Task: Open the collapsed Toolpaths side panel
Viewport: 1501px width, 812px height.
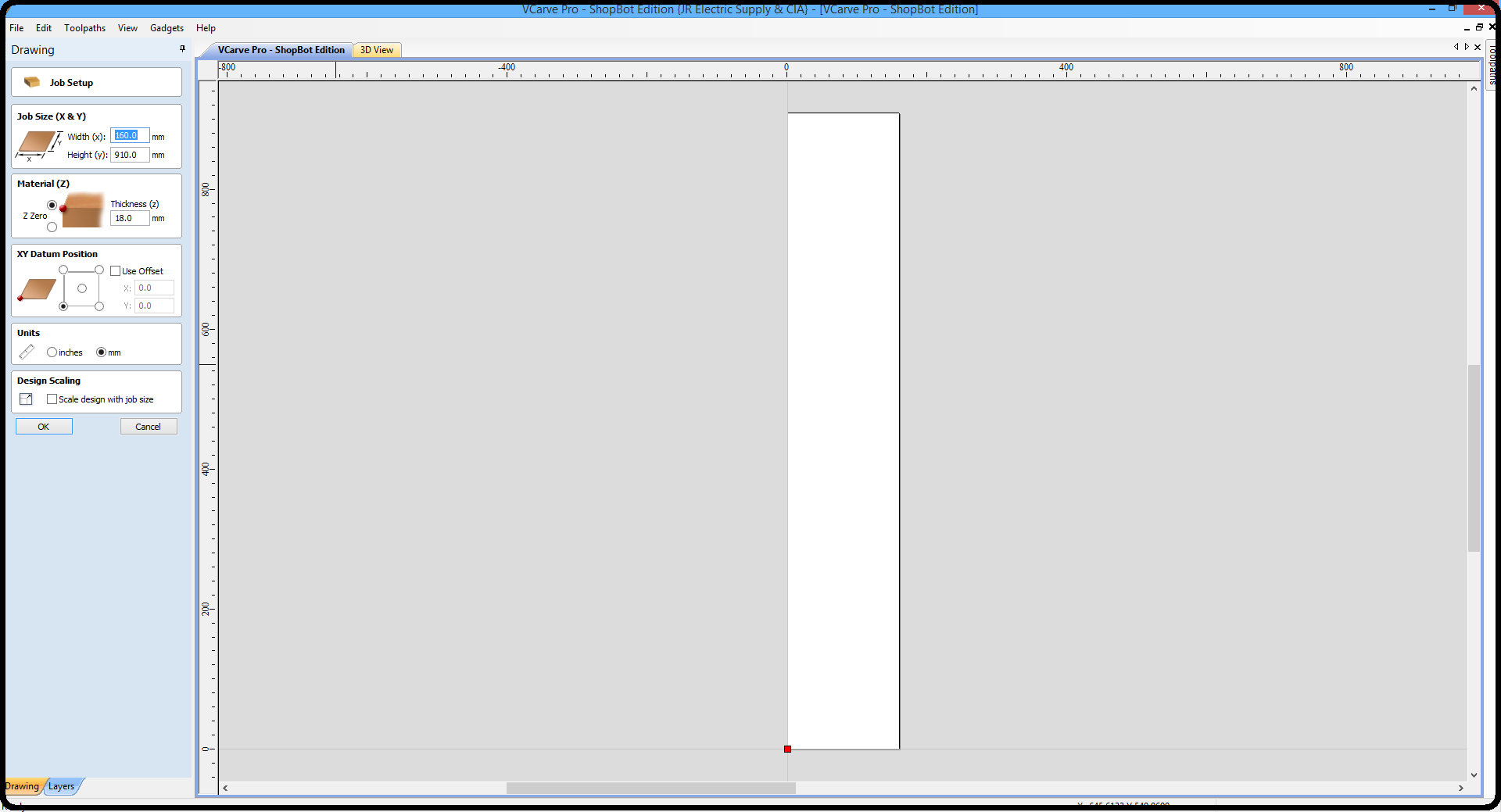Action: 1492,64
